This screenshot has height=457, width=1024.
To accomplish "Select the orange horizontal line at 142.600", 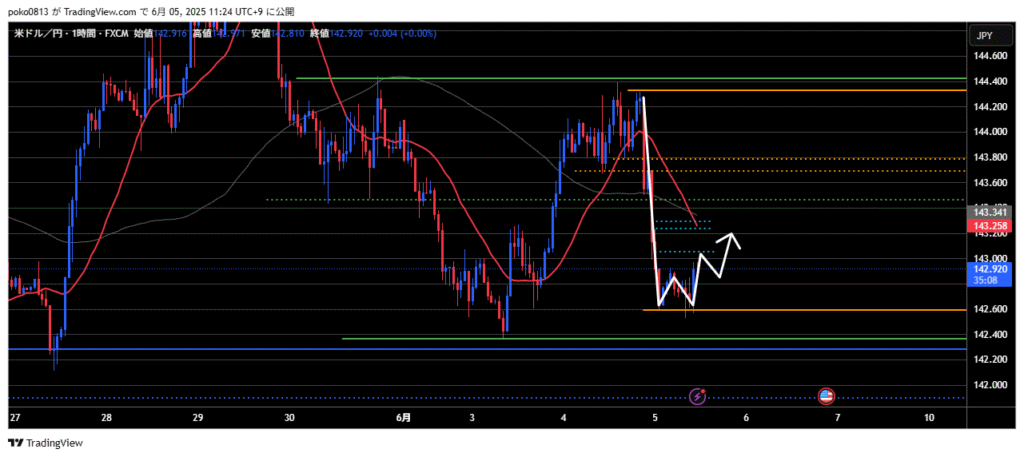I will (800, 310).
